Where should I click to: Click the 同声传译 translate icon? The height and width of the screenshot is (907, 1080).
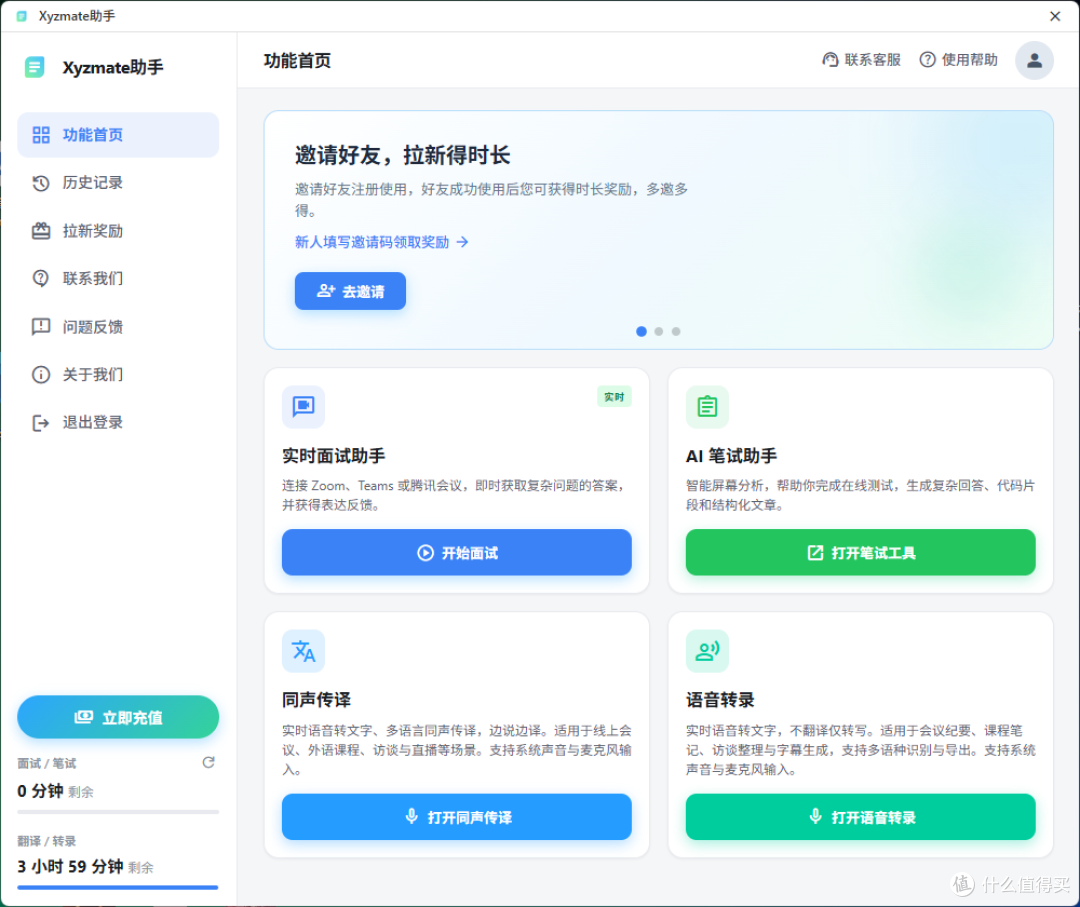coord(303,651)
